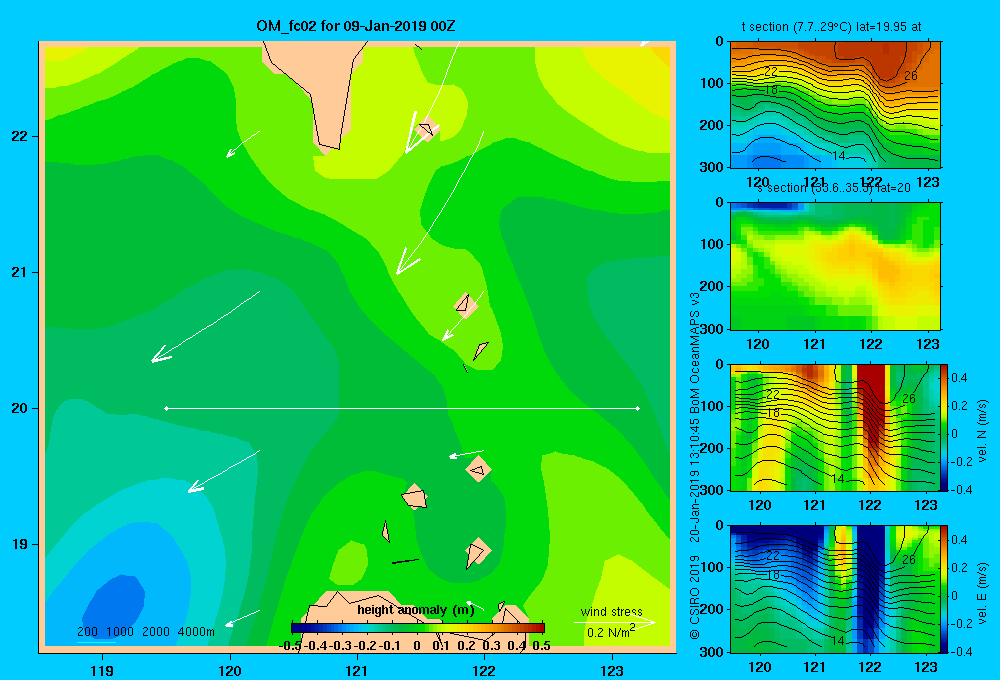This screenshot has width=1000, height=680.
Task: Click the 'wind stress' legend label
Action: click(612, 611)
